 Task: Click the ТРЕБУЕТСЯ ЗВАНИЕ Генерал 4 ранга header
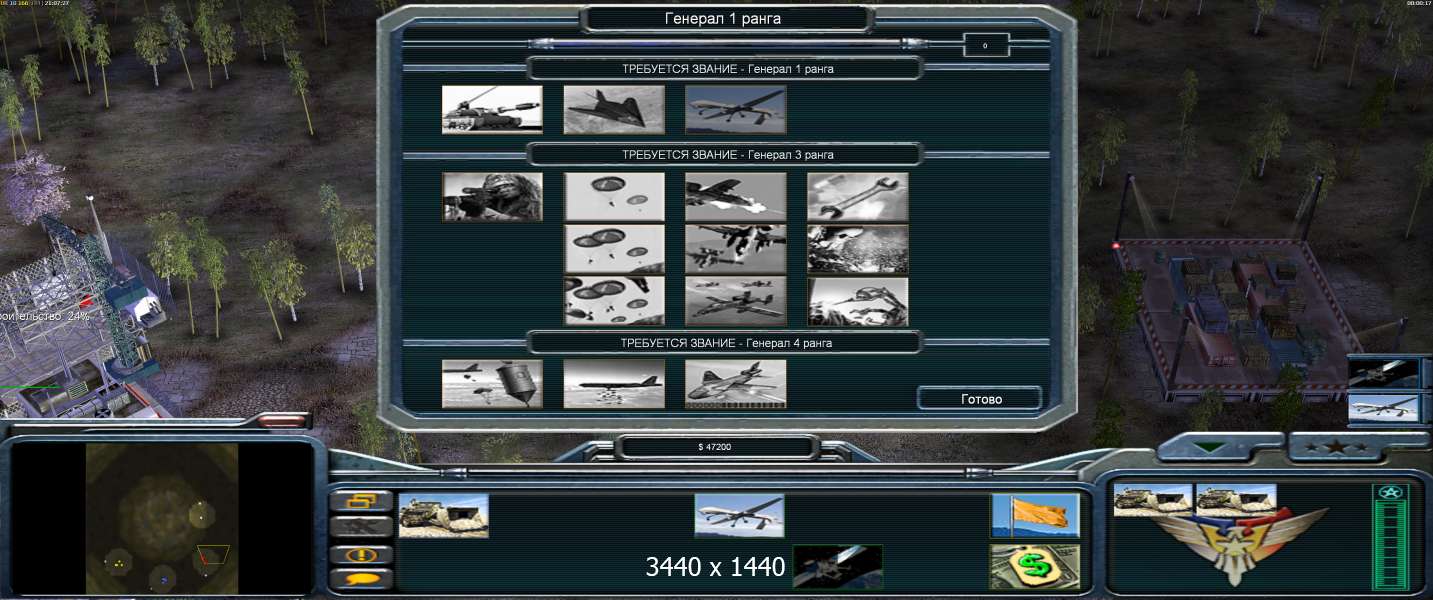(x=727, y=343)
